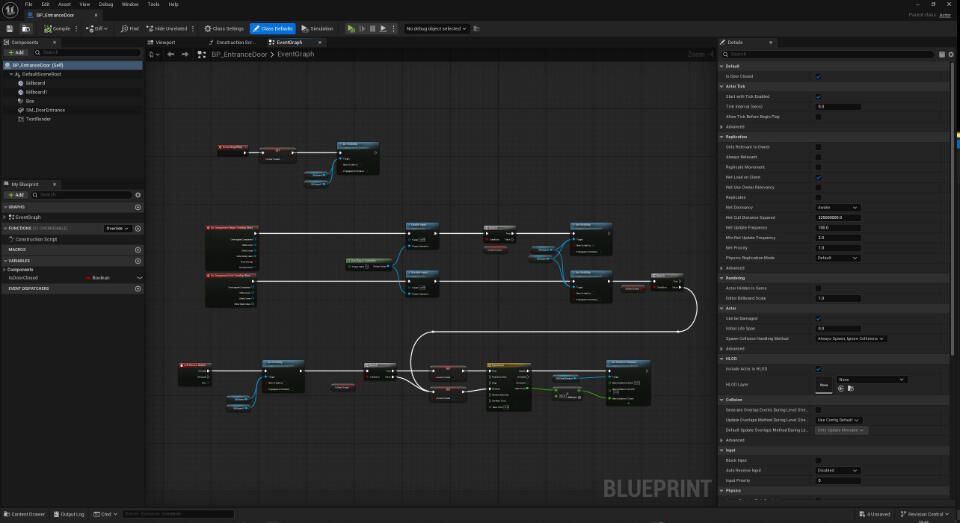The height and width of the screenshot is (523, 960).
Task: Open the Find tool in toolbar
Action: coord(130,29)
